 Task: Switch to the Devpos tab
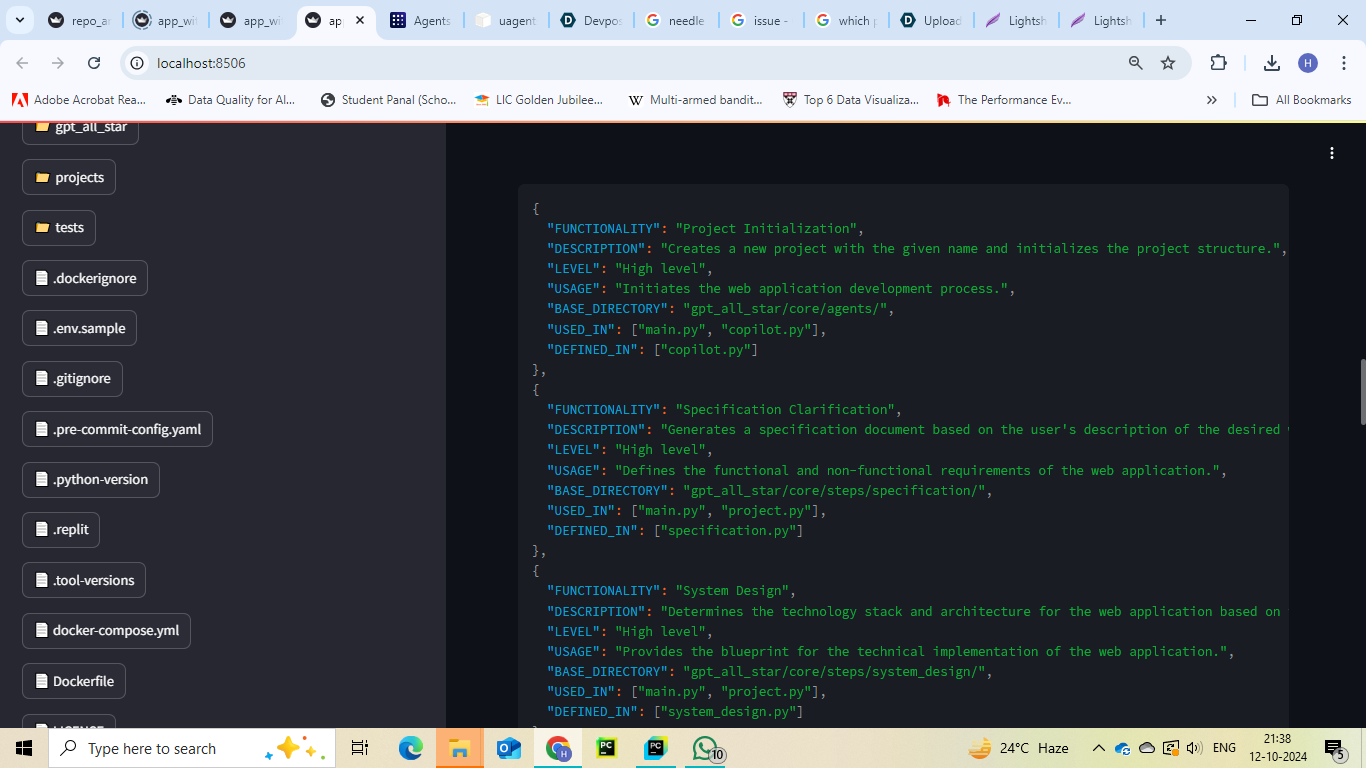click(591, 20)
